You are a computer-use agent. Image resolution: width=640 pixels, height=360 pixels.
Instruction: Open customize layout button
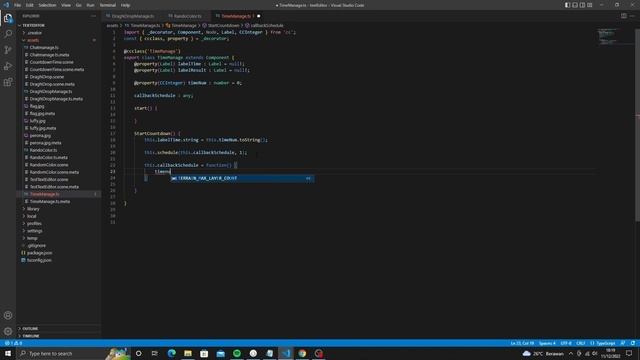(589, 5)
